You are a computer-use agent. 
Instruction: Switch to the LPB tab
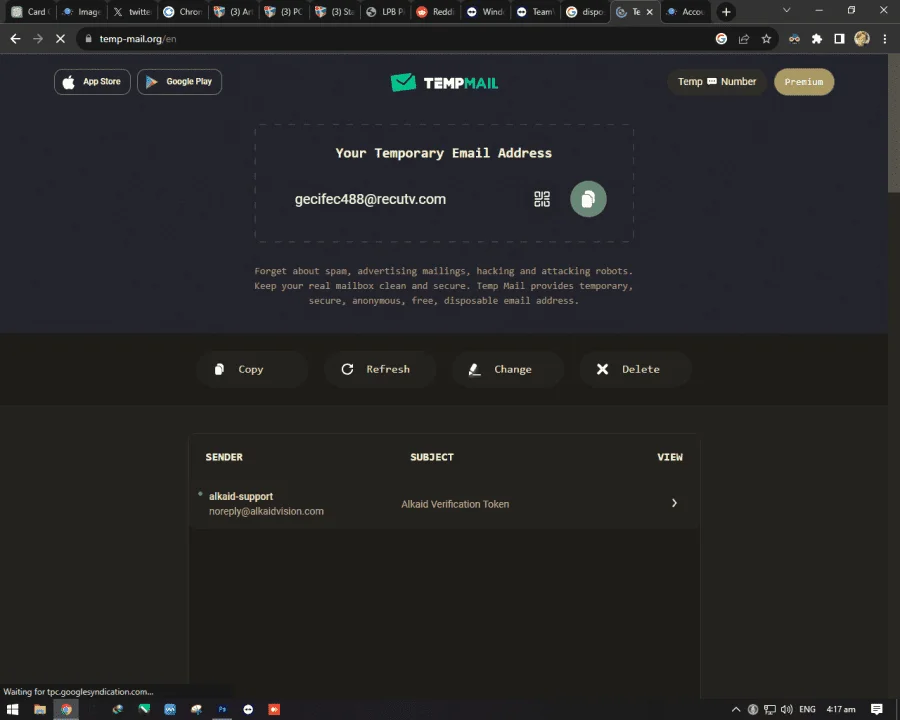[x=385, y=11]
